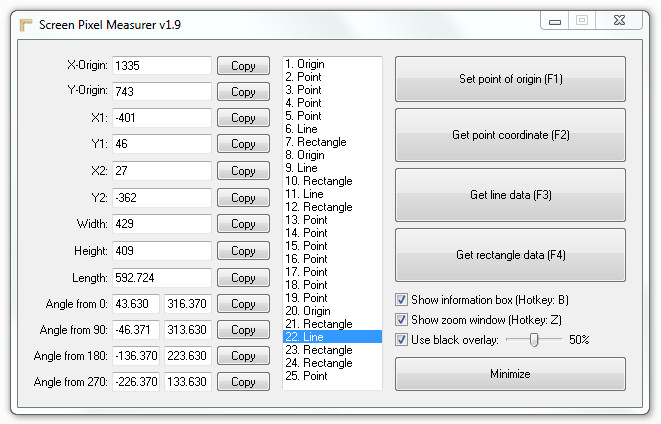Select list entry 8. Origin
This screenshot has height=424, width=661.
[x=332, y=155]
